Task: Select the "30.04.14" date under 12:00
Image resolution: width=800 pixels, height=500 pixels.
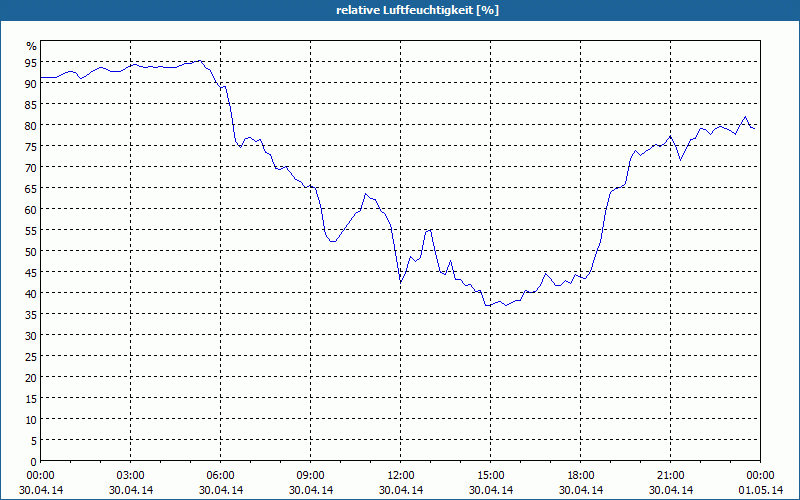Action: pyautogui.click(x=401, y=490)
